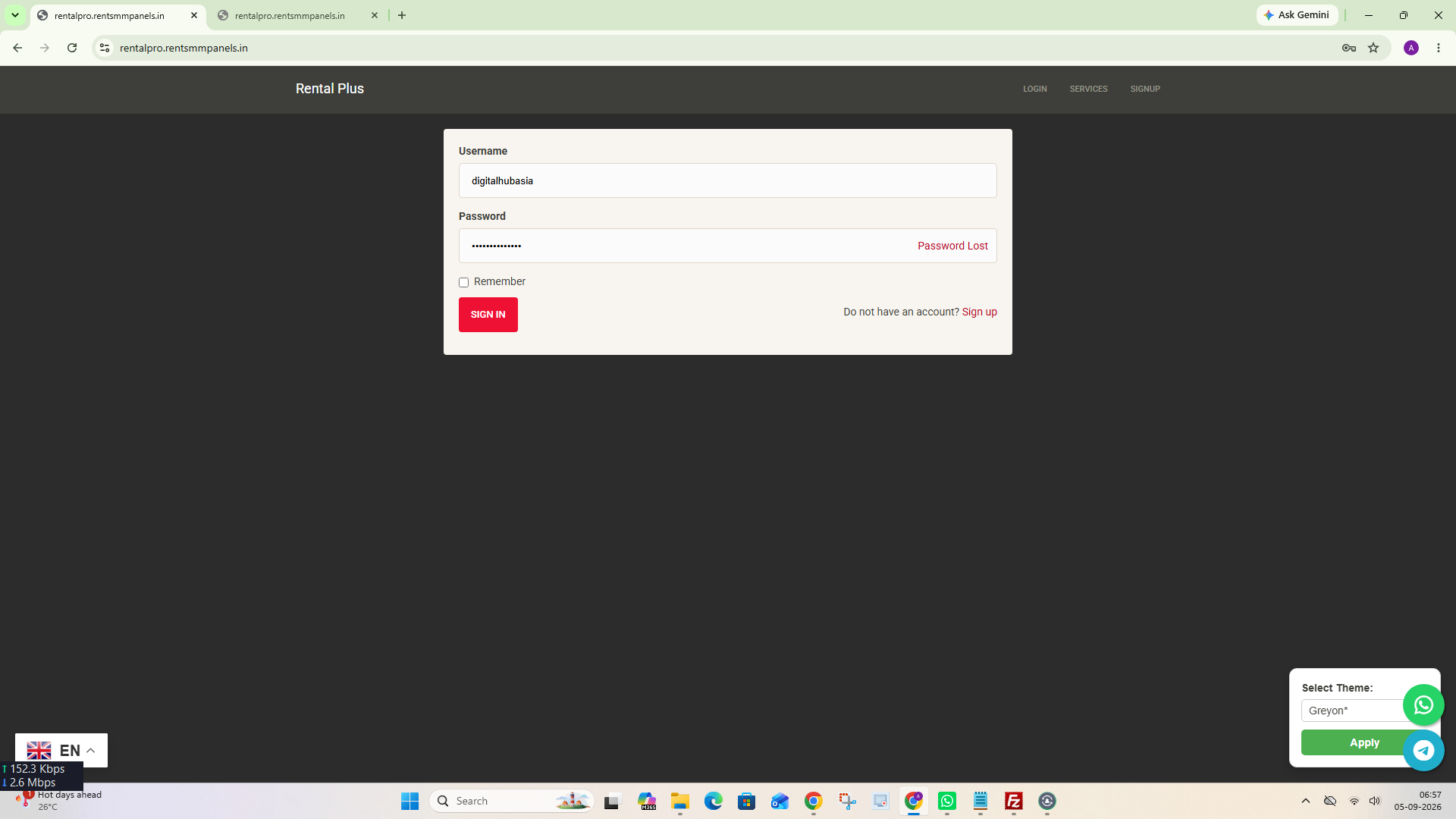Open saved password key icon
The height and width of the screenshot is (819, 1456).
click(1349, 48)
